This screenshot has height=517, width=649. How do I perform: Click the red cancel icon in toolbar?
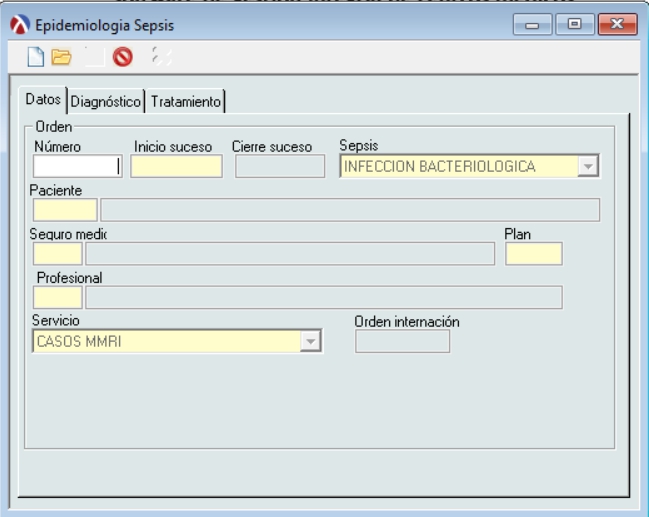pos(122,59)
